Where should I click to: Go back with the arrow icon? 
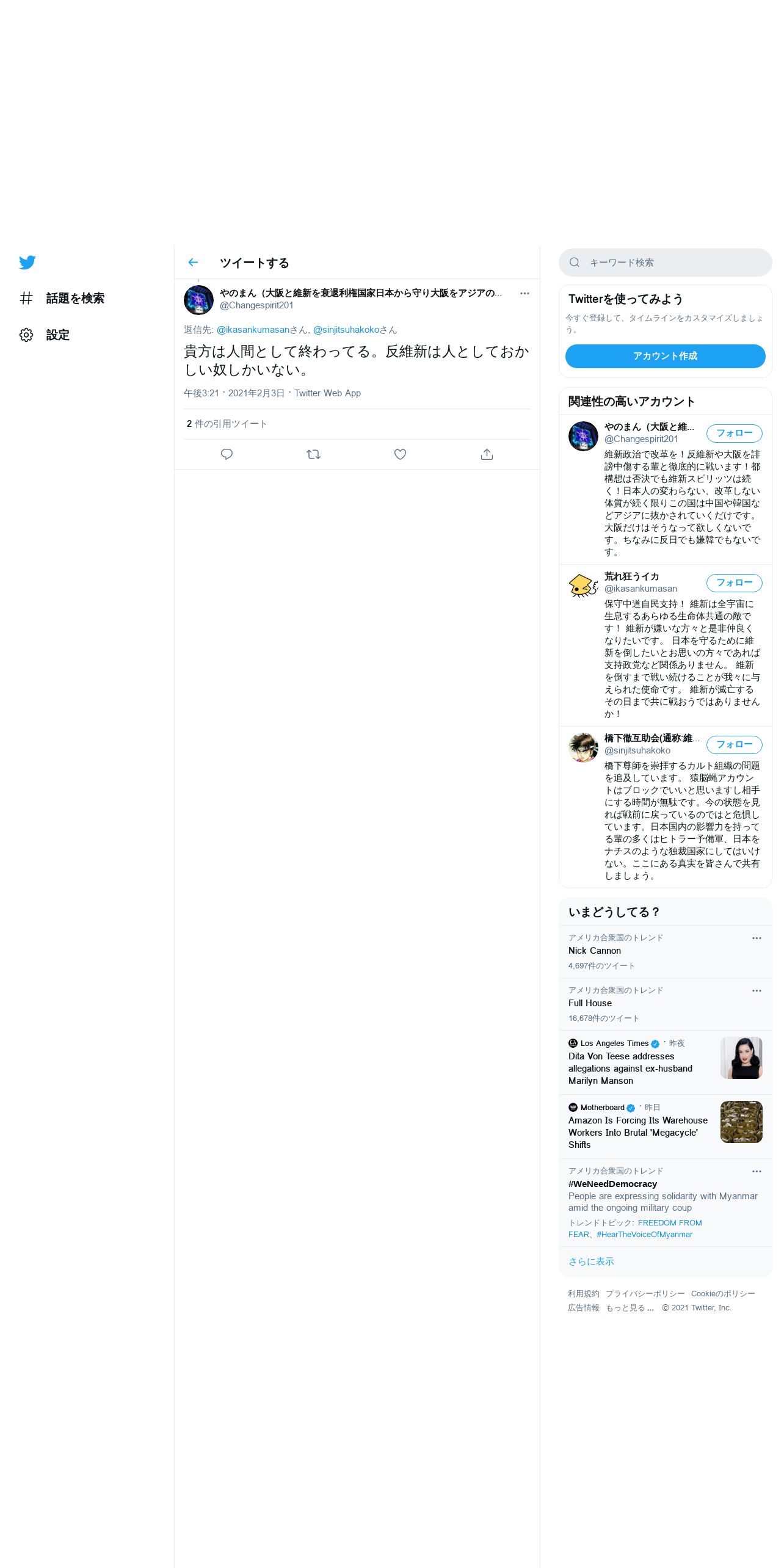(193, 263)
